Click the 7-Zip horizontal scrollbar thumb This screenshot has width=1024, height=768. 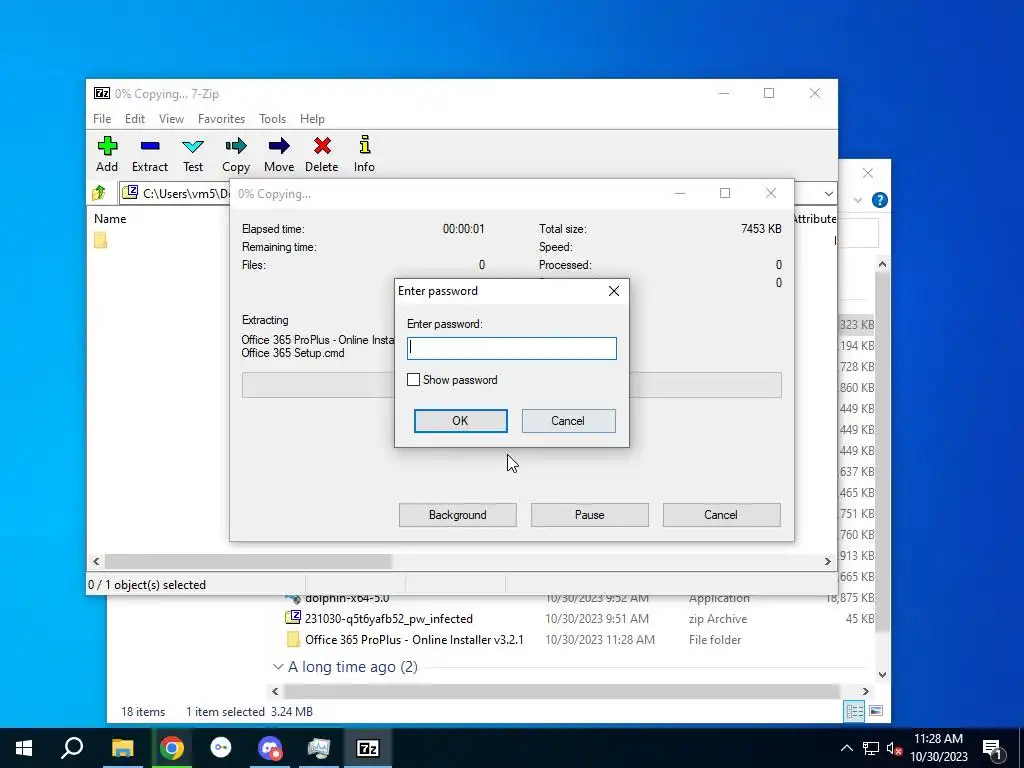tap(248, 561)
